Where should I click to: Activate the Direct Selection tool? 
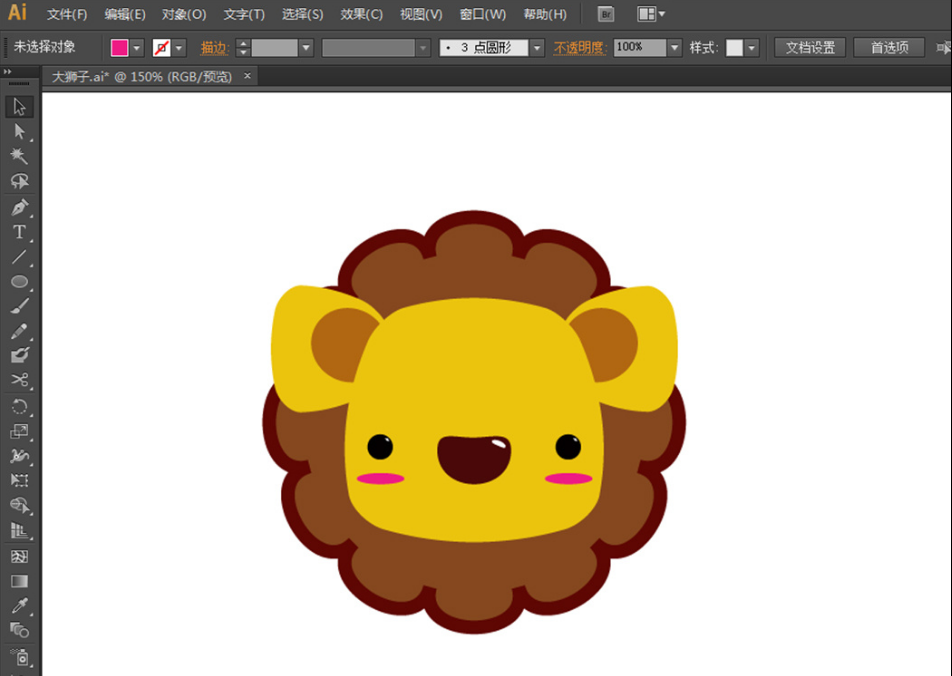pyautogui.click(x=19, y=131)
